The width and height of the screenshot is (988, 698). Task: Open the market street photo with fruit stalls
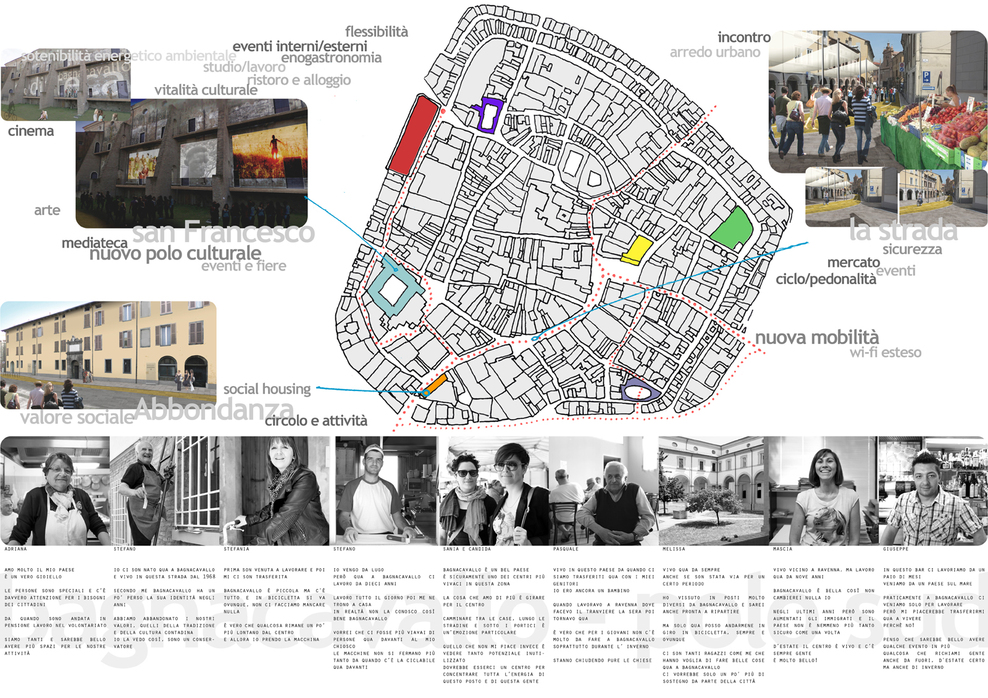click(878, 101)
